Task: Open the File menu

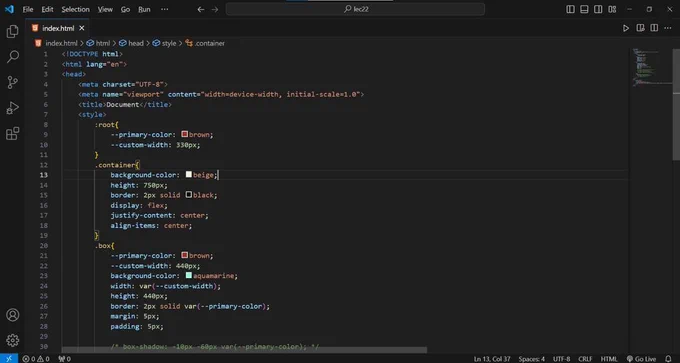Action: coord(28,9)
